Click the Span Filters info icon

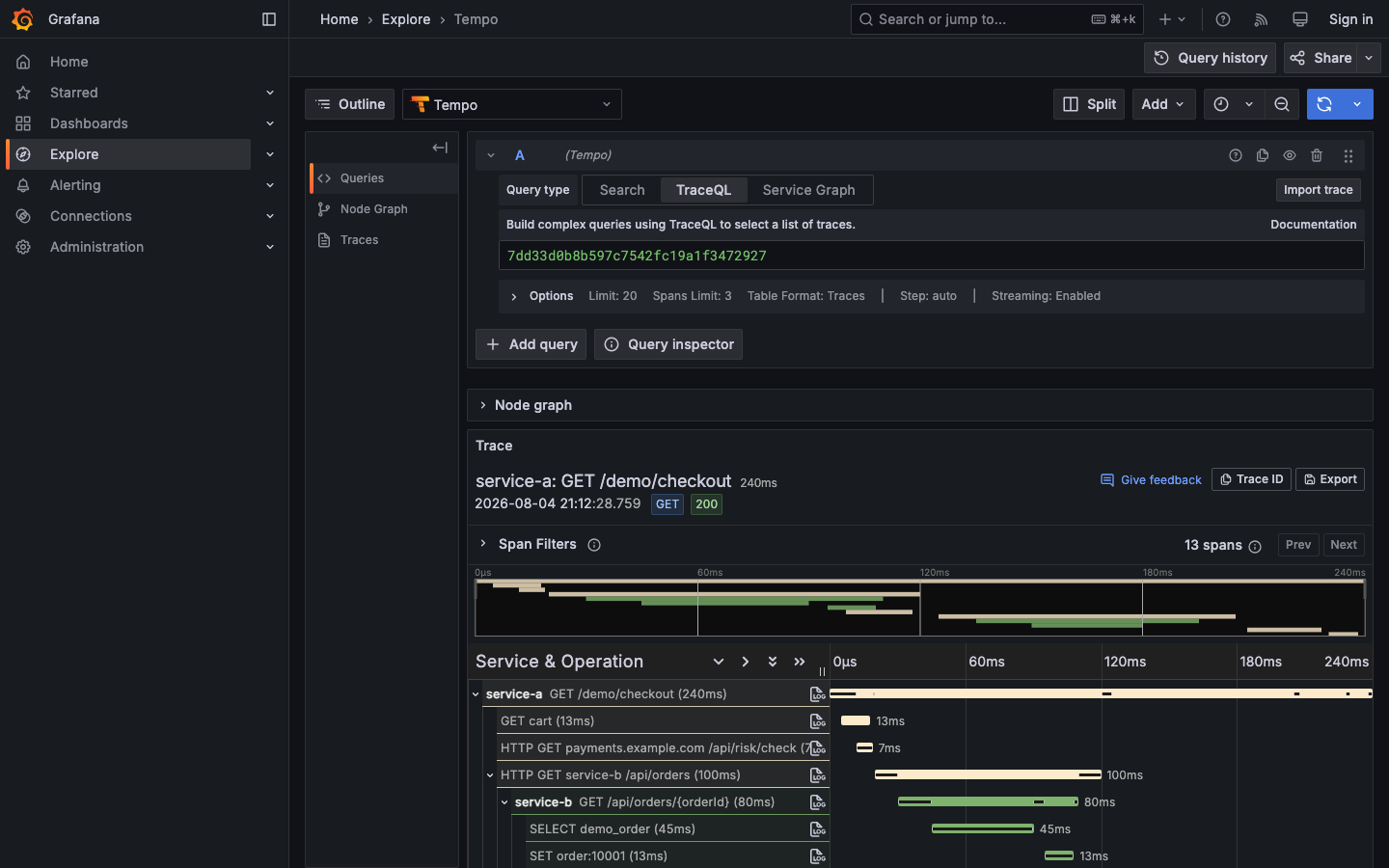[594, 545]
